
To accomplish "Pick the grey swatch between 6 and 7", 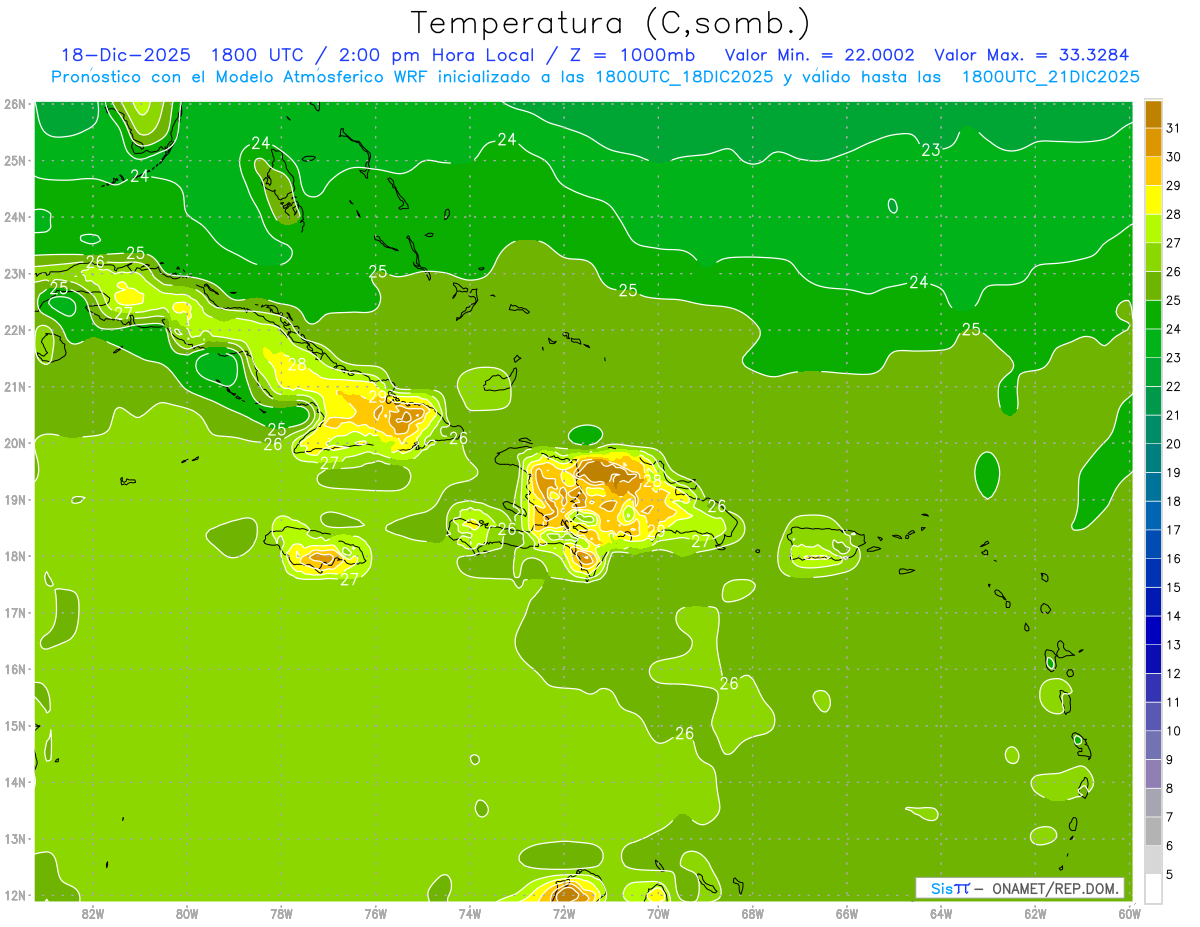I will [x=1153, y=831].
